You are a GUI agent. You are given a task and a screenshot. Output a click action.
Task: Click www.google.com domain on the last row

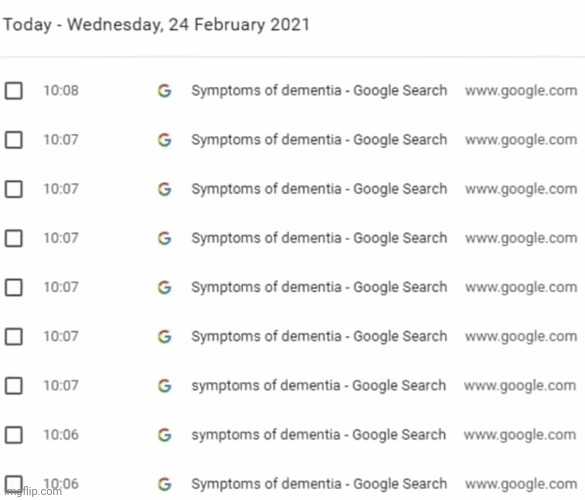click(521, 484)
